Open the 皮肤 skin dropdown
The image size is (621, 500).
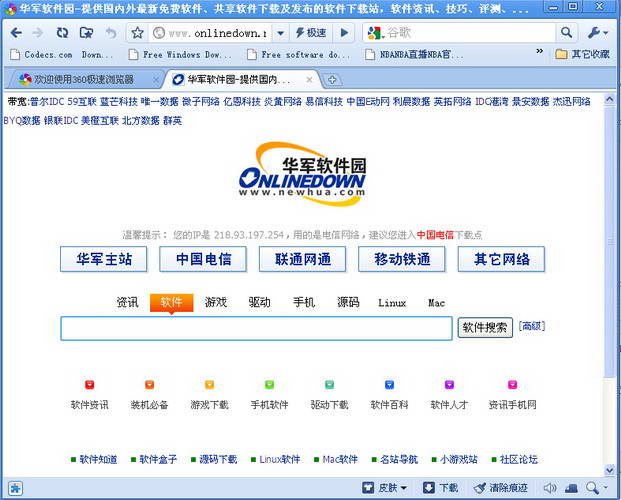385,488
